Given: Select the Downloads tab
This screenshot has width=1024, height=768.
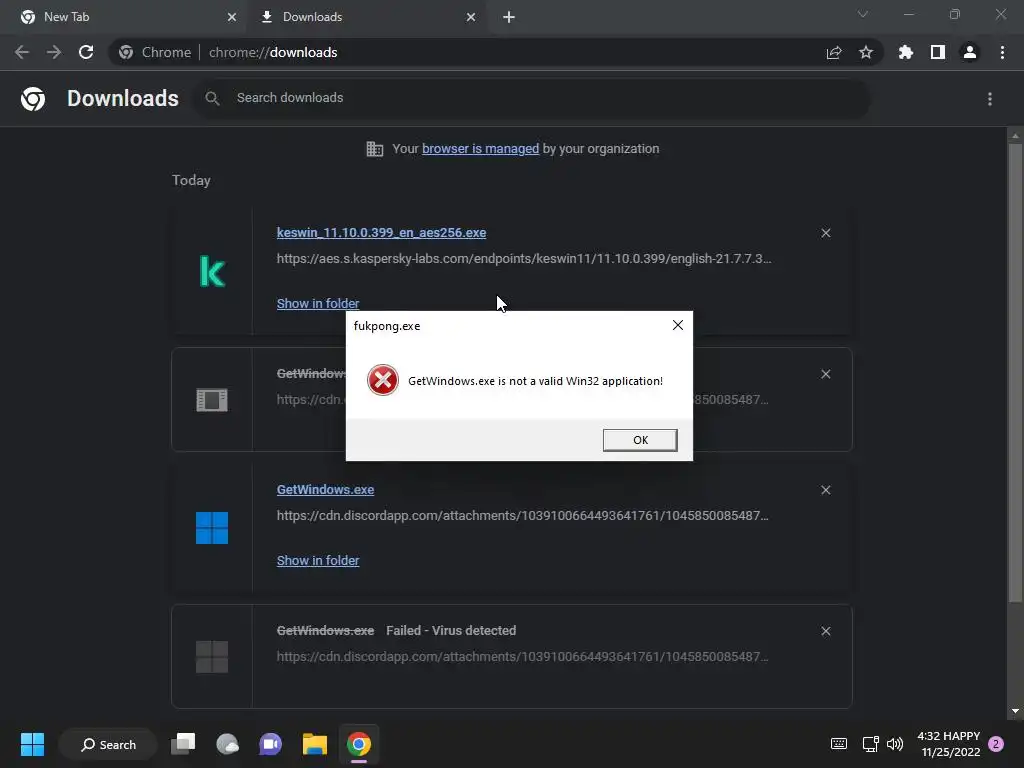Looking at the screenshot, I should click(x=366, y=17).
